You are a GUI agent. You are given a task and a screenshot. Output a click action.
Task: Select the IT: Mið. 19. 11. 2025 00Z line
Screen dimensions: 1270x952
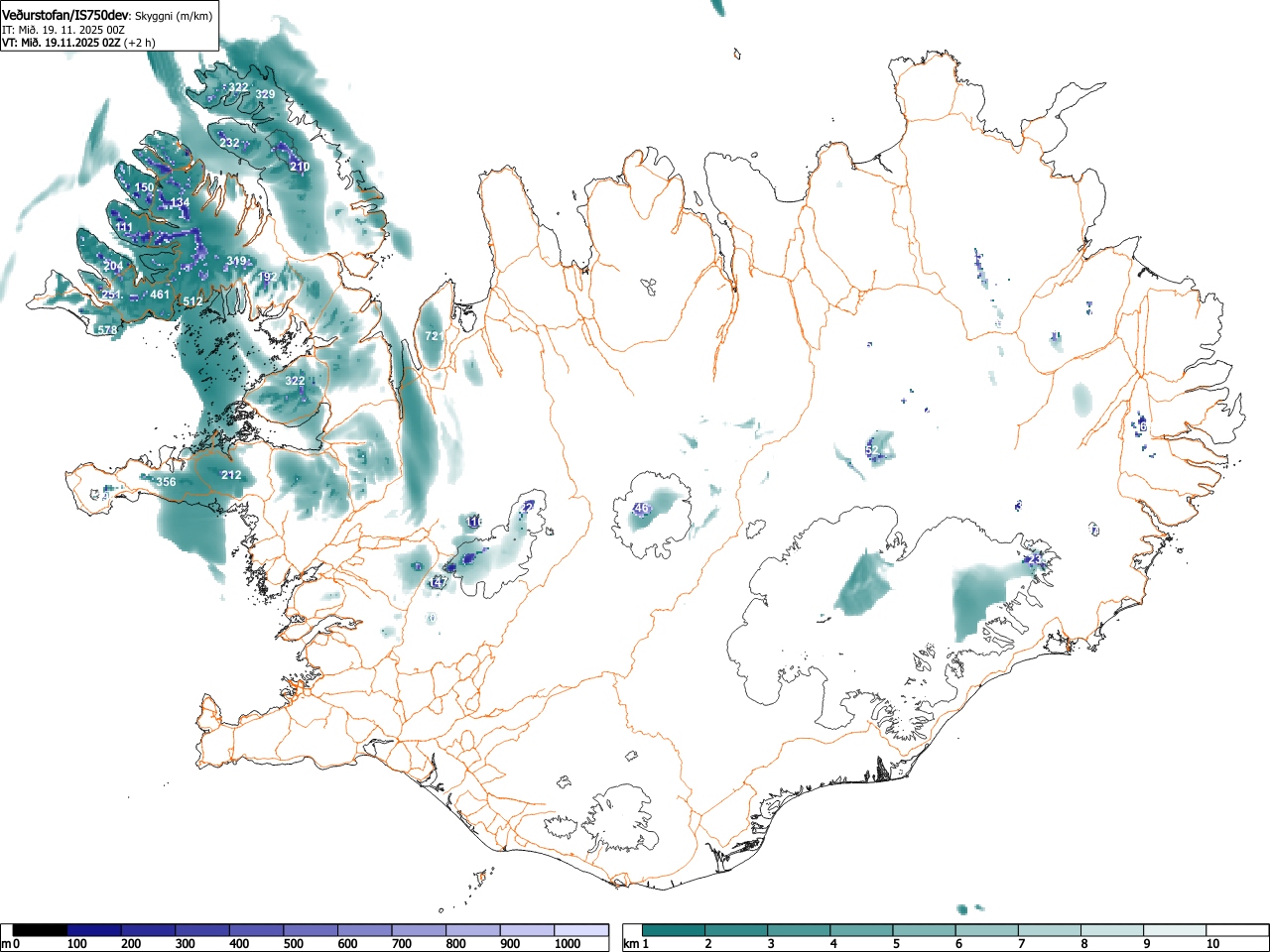tap(63, 30)
